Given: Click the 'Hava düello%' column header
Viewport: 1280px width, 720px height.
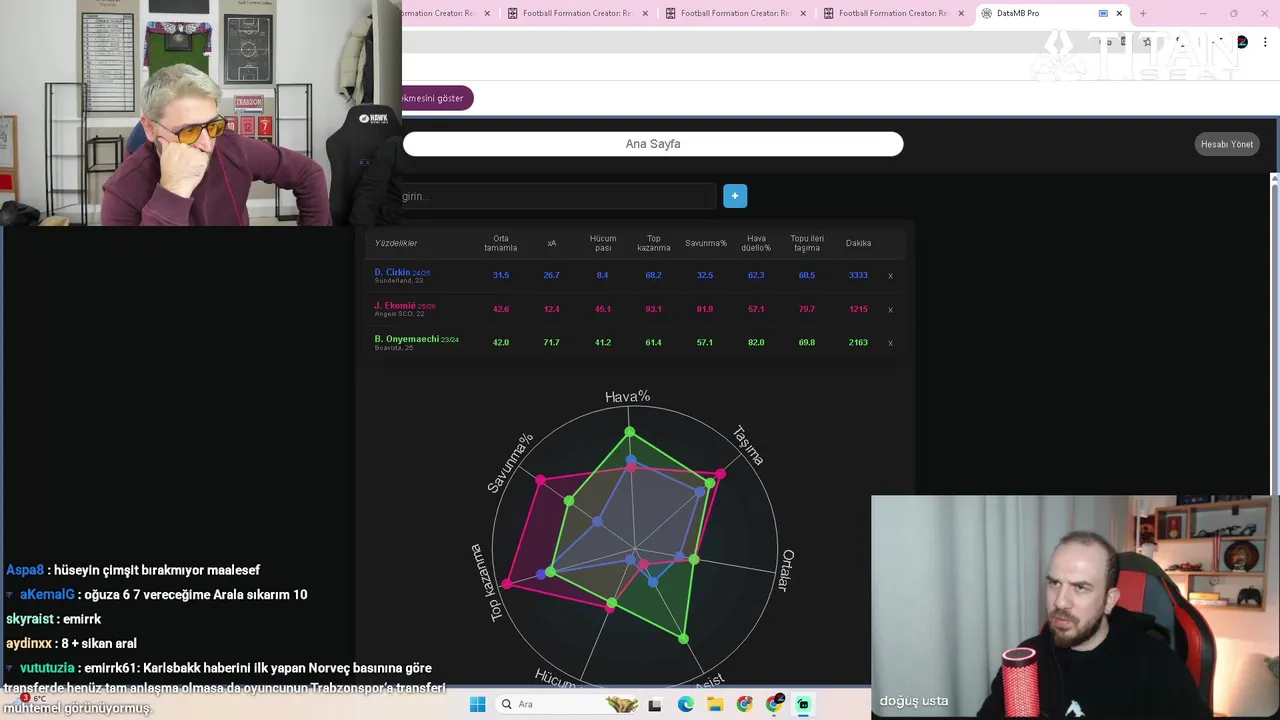Looking at the screenshot, I should coord(756,243).
